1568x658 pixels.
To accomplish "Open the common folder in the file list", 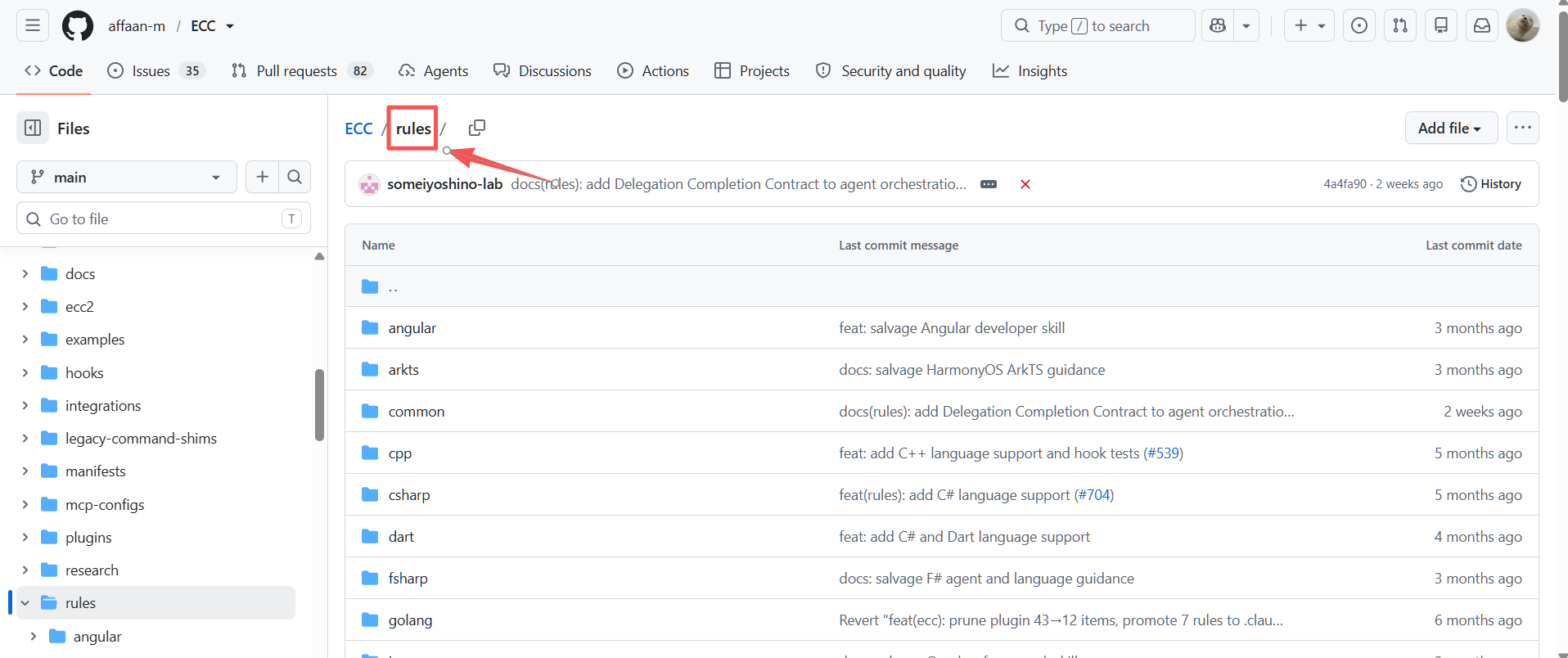I will [417, 412].
